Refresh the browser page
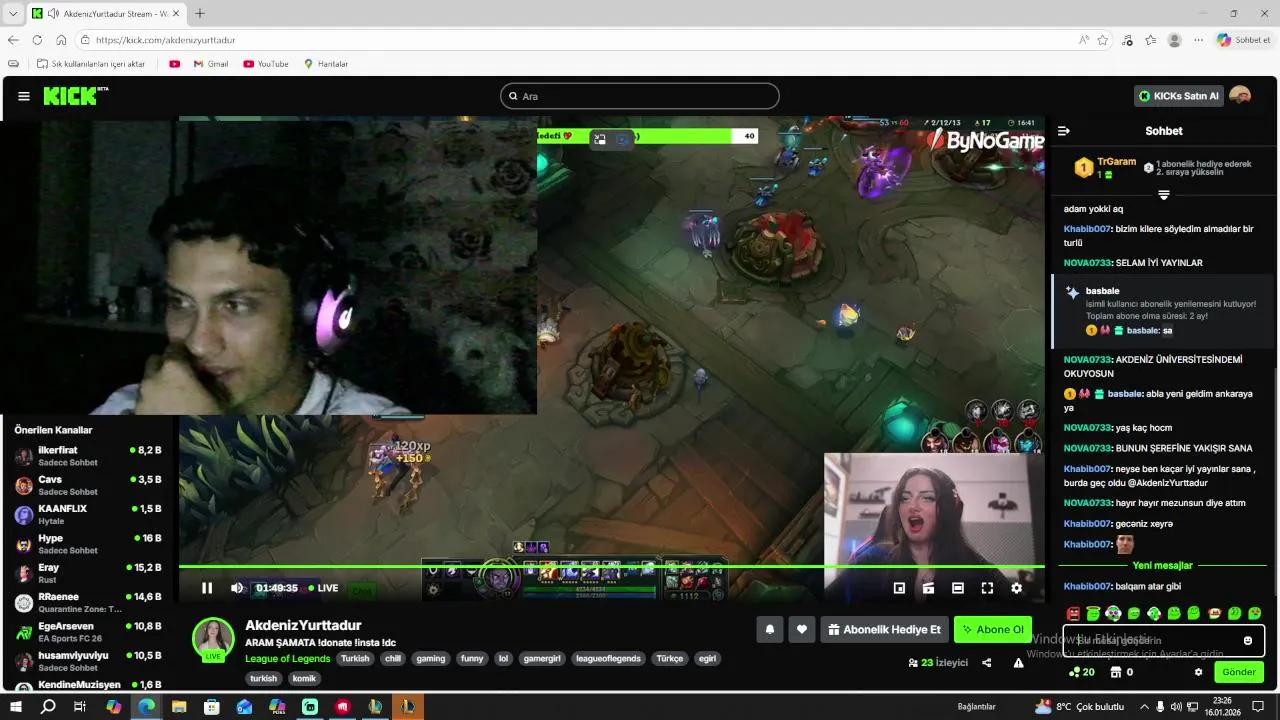The height and width of the screenshot is (720, 1280). [x=37, y=40]
